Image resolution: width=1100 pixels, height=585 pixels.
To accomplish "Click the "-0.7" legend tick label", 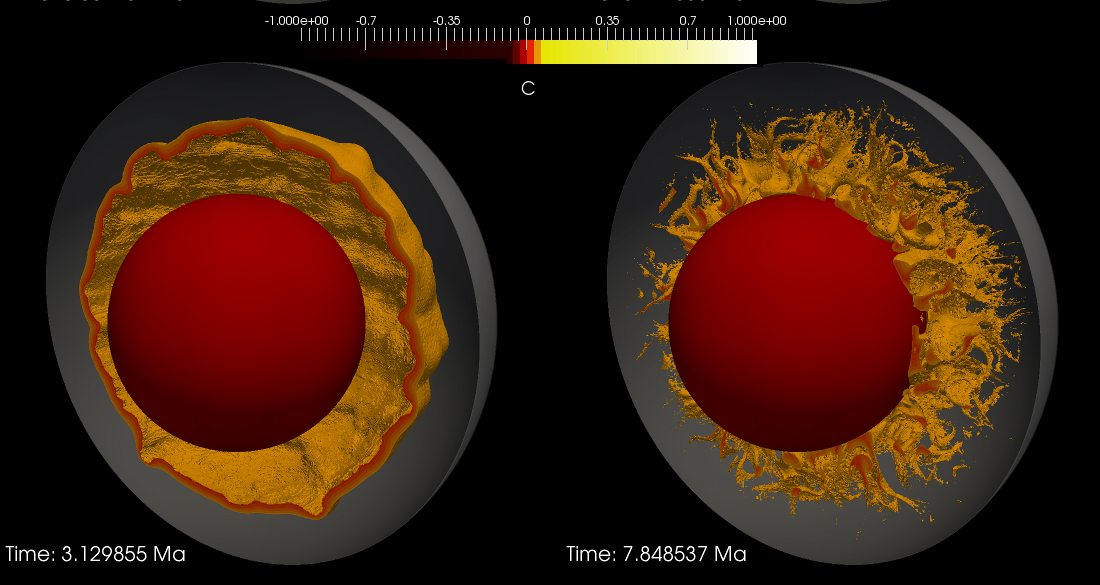I will (x=365, y=21).
